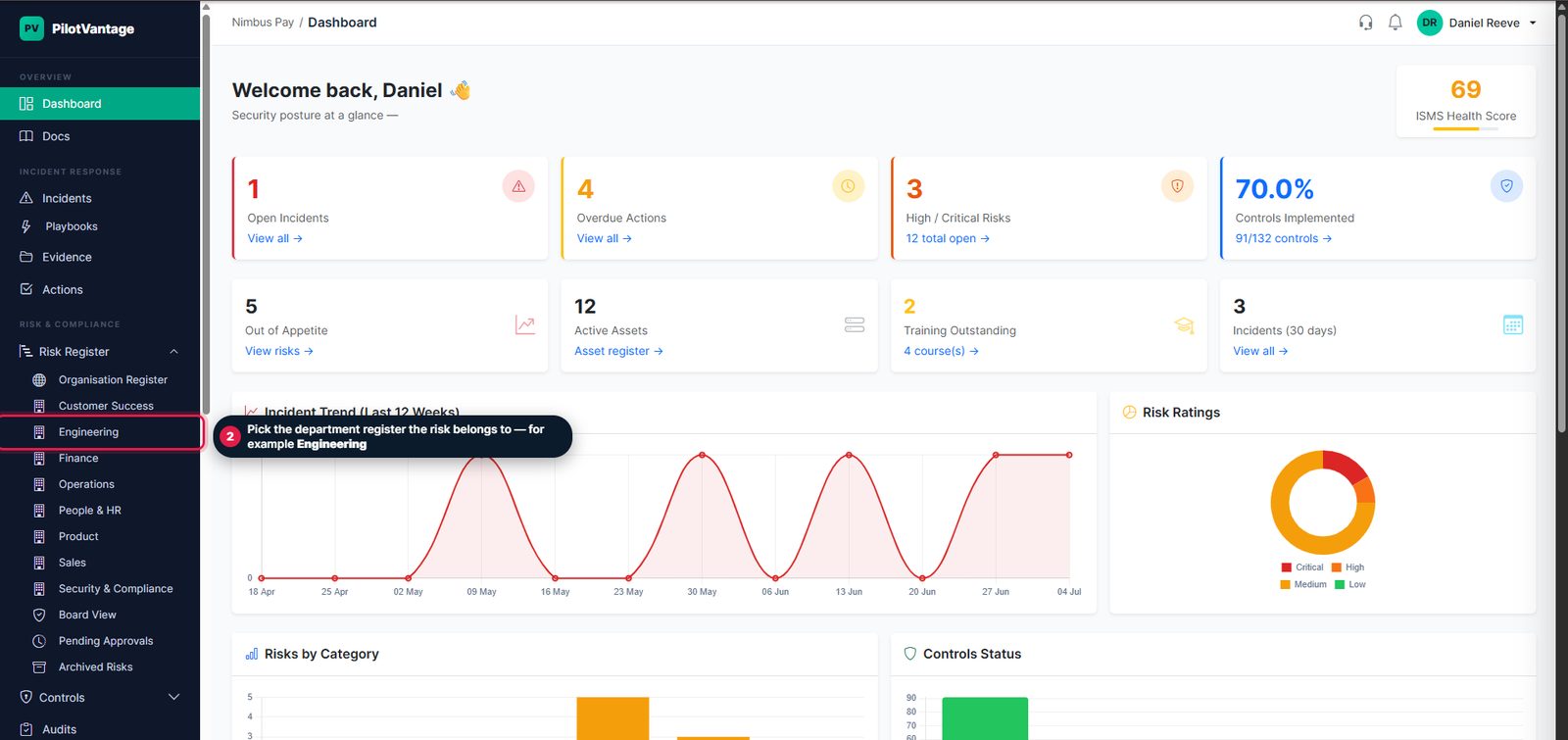The image size is (1568, 740).
Task: Click the Controls Status shield icon
Action: (x=910, y=654)
